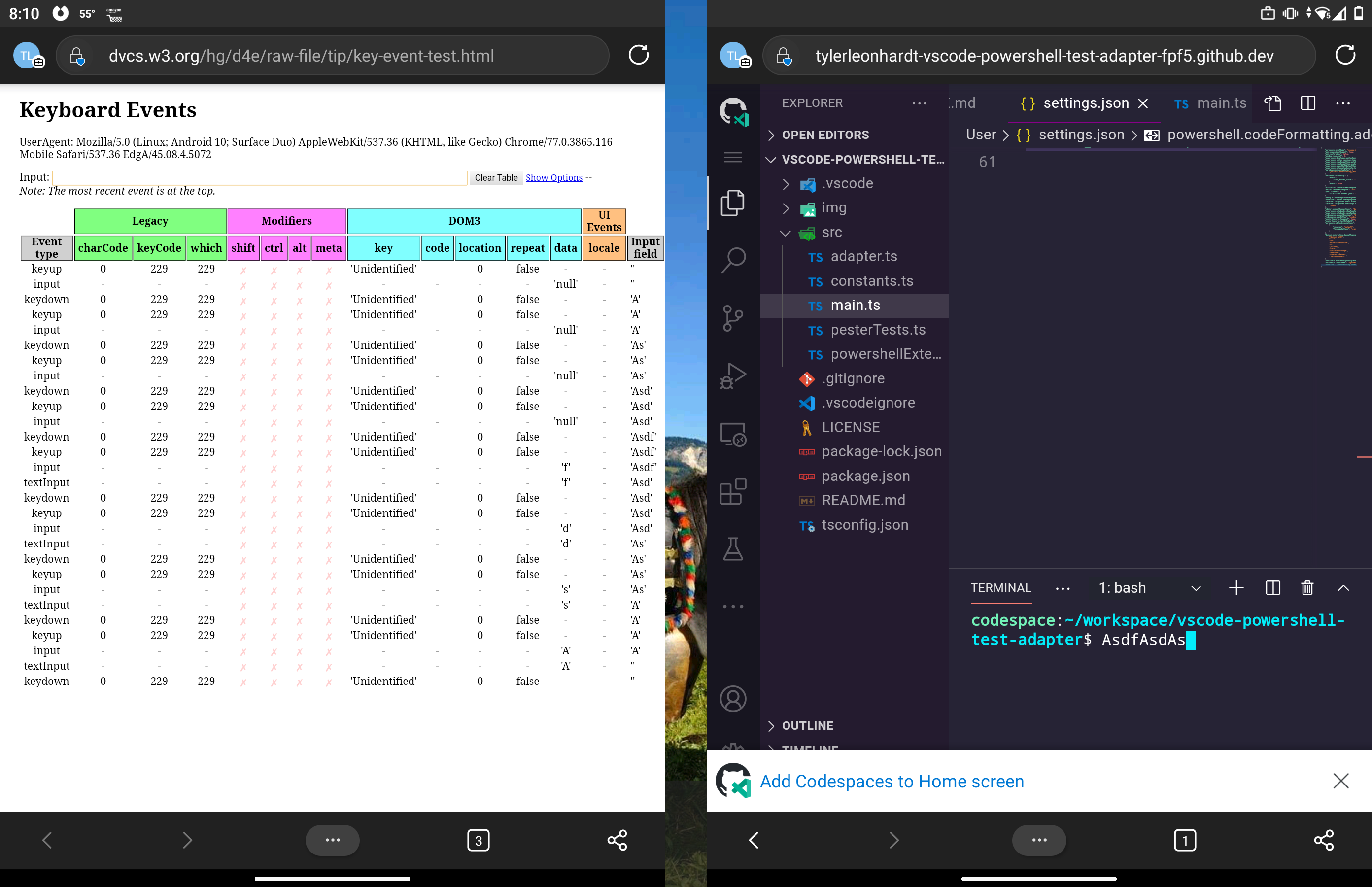
Task: Maximize terminal panel with up chevron
Action: [1342, 587]
